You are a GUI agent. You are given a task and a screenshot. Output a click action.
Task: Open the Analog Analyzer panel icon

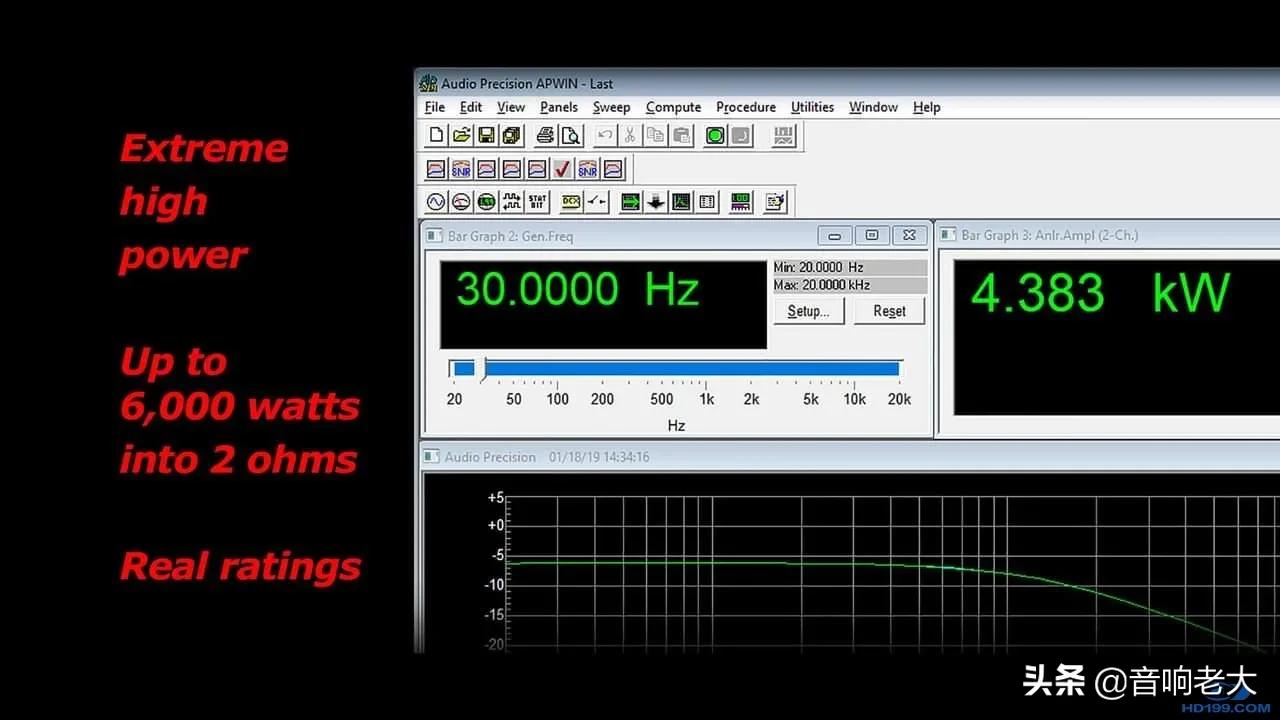pyautogui.click(x=461, y=202)
